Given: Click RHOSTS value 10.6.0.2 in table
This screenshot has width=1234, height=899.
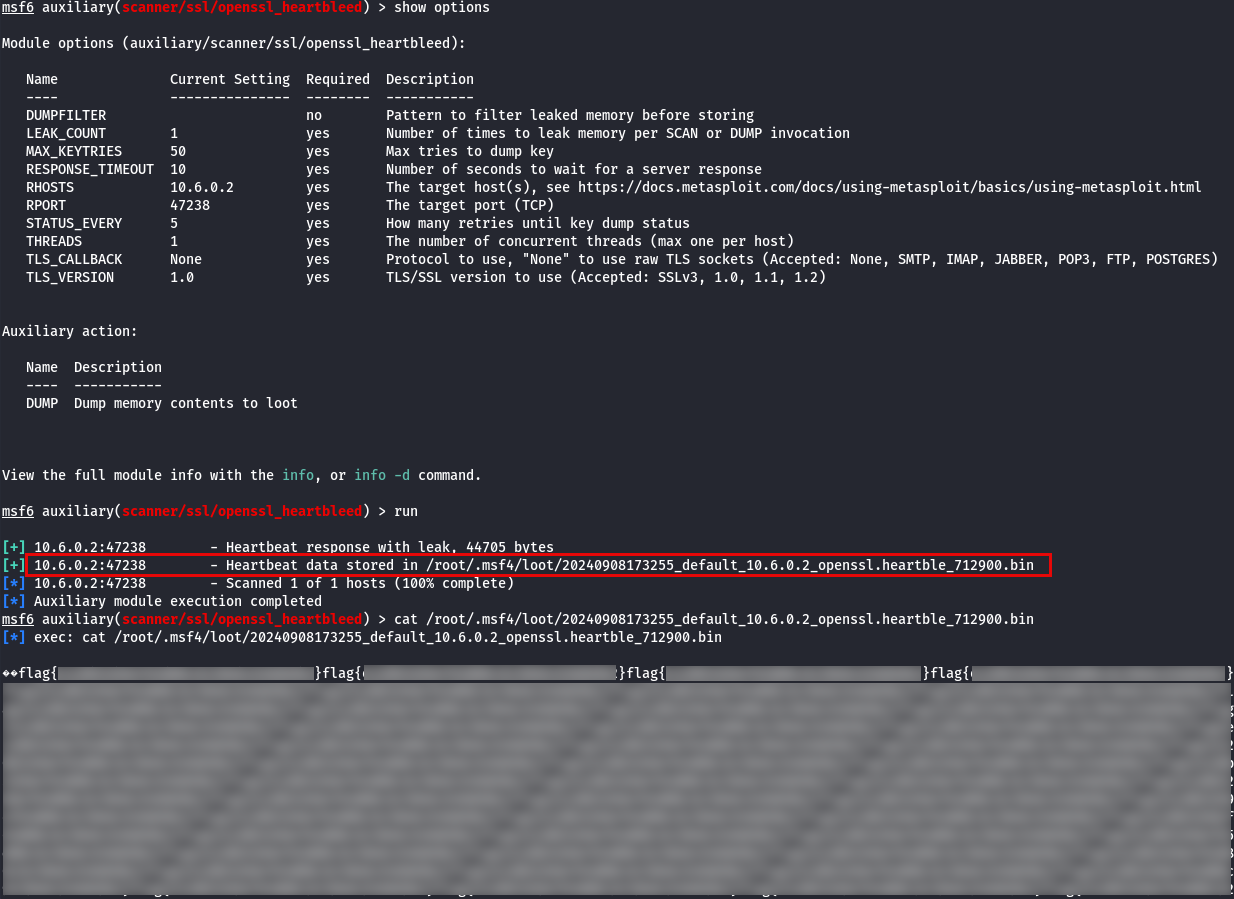Looking at the screenshot, I should point(202,187).
